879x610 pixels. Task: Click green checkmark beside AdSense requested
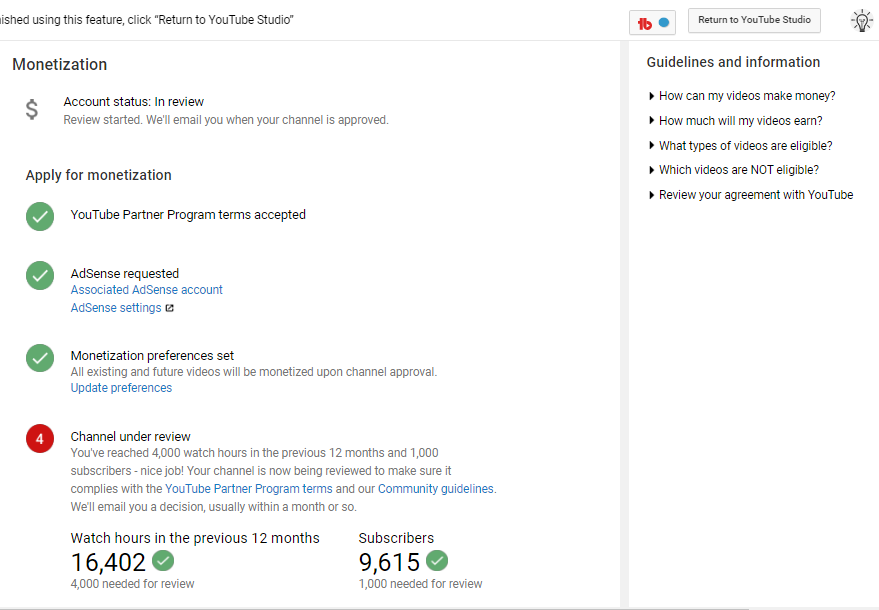pyautogui.click(x=40, y=275)
